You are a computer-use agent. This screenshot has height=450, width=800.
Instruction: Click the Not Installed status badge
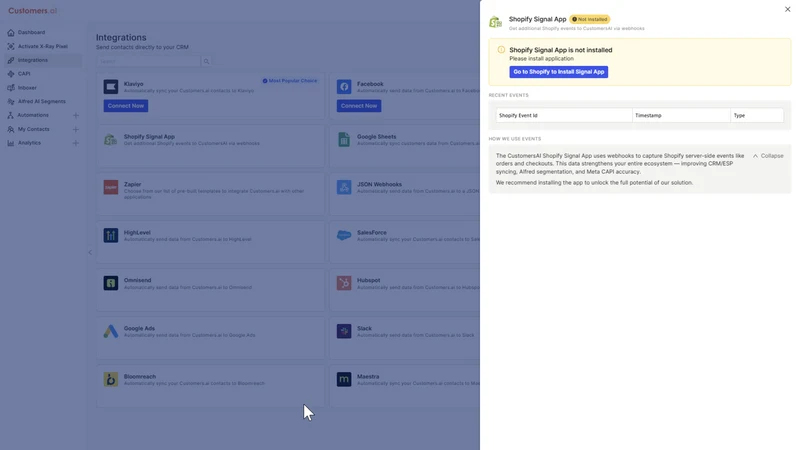pos(590,19)
